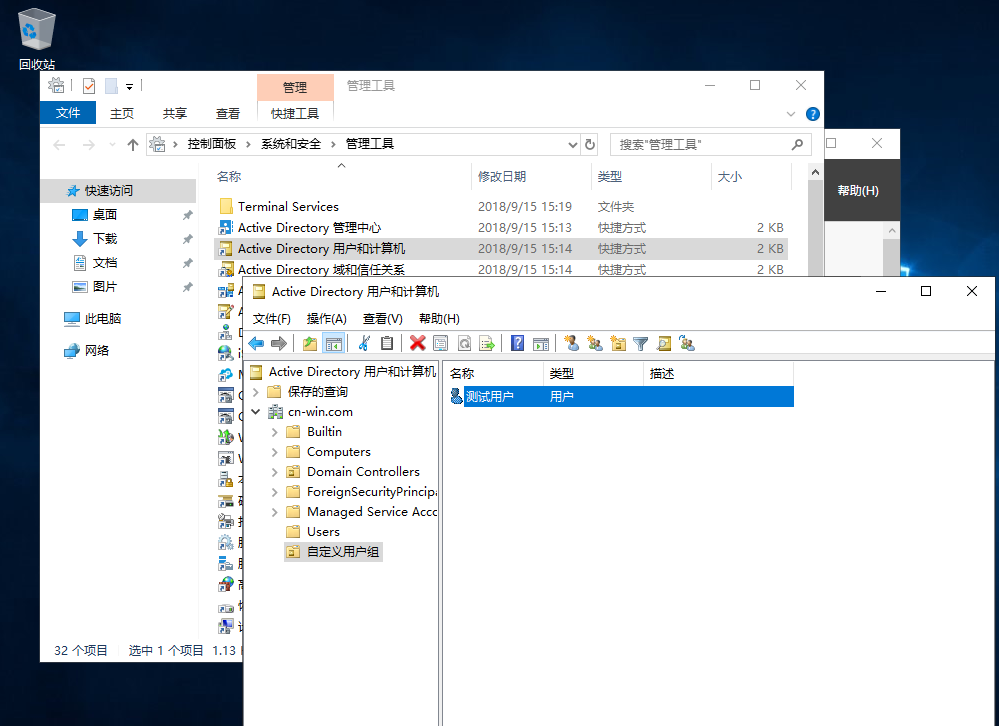The height and width of the screenshot is (726, 999).
Task: Expand the 保存的查询 node
Action: coord(256,392)
